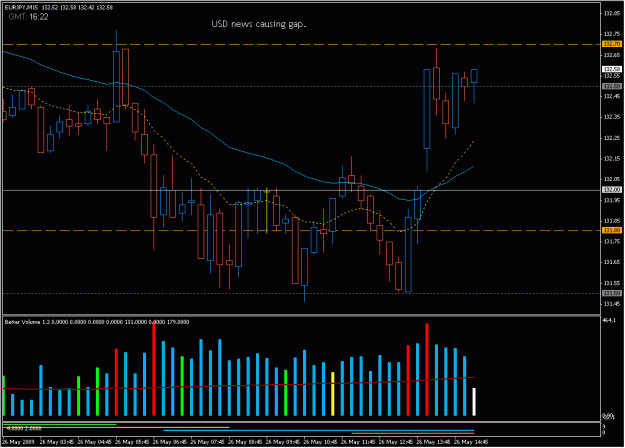Click the '26 May 11:45' time axis label
Viewport: 625px width, 448px height.
(x=358, y=442)
